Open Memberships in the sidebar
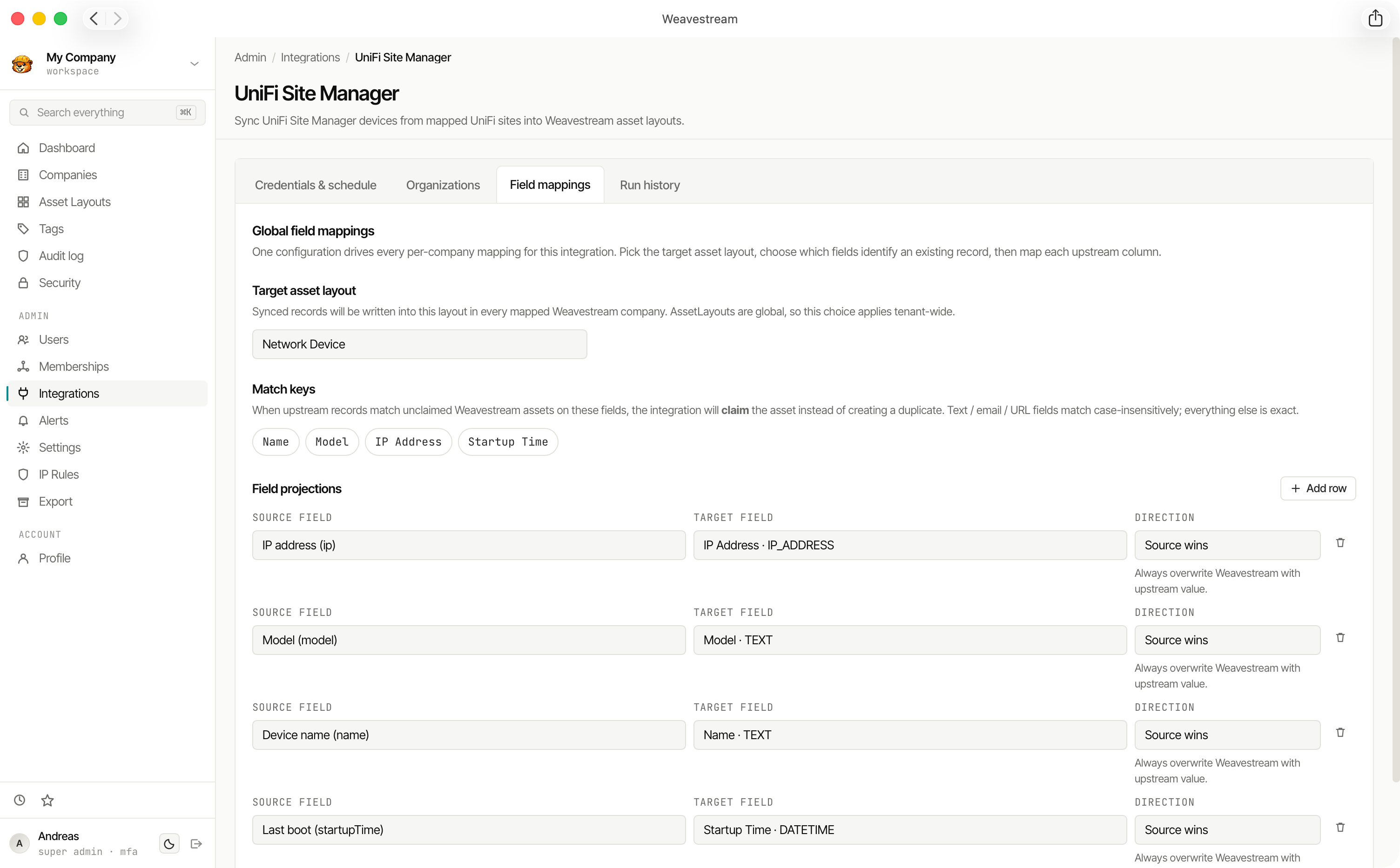1400x868 pixels. pos(108,367)
